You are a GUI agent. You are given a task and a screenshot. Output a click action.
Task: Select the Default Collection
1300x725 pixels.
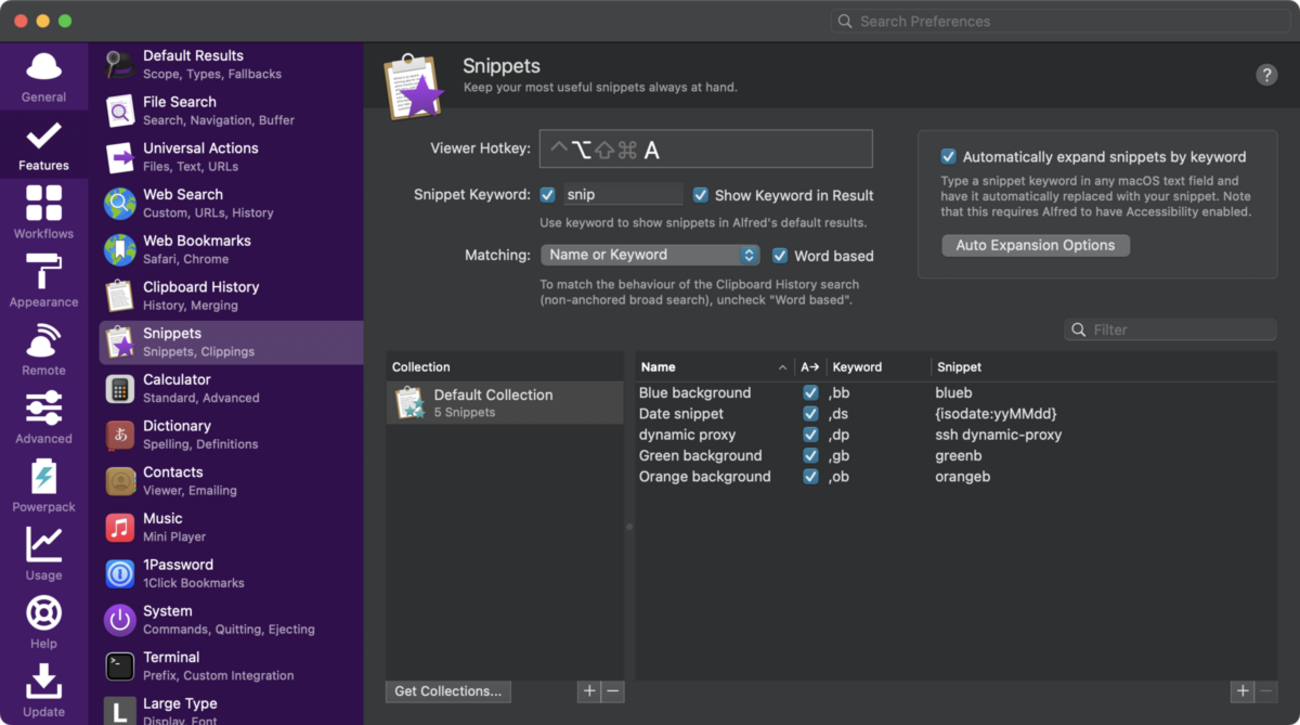505,402
